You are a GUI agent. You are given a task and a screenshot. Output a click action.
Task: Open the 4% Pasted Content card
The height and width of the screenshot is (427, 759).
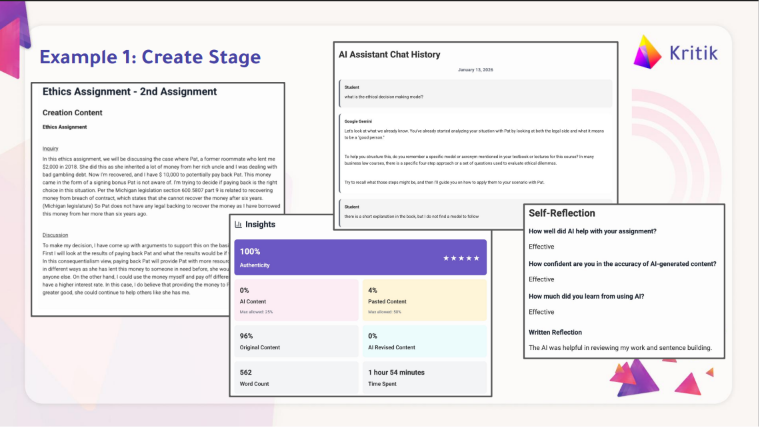[425, 300]
